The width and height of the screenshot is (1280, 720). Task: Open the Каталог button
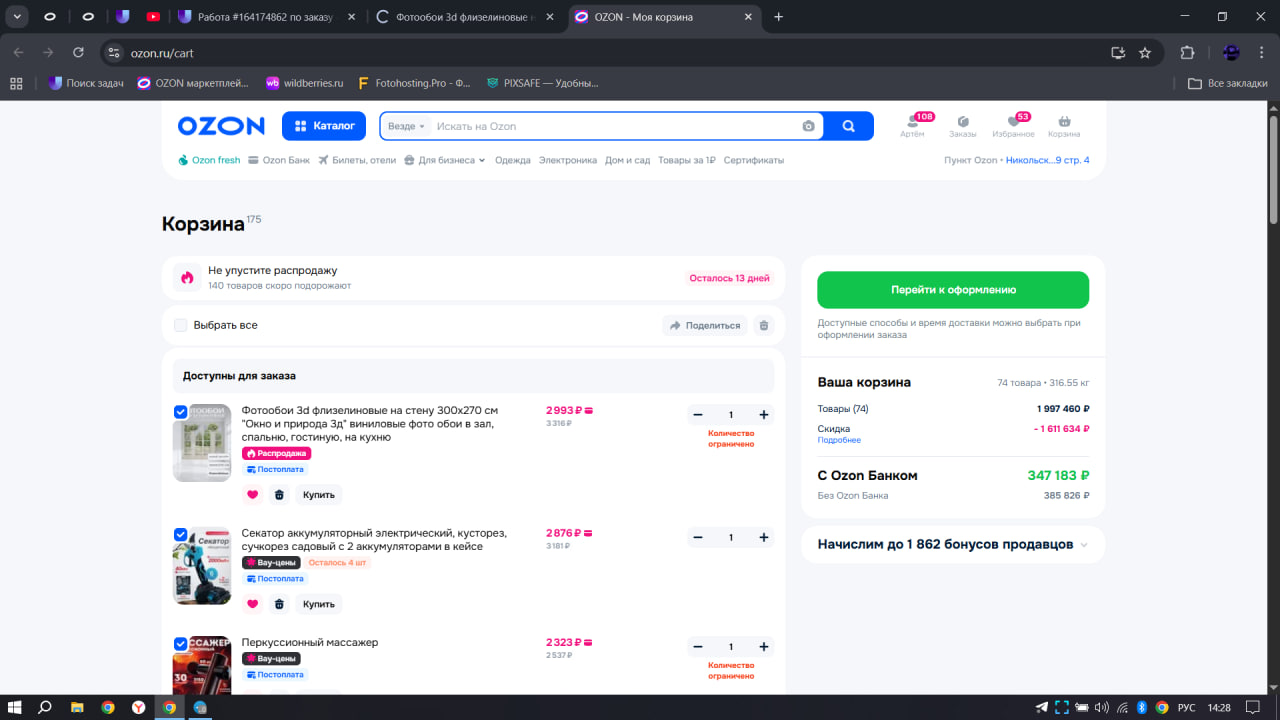324,126
